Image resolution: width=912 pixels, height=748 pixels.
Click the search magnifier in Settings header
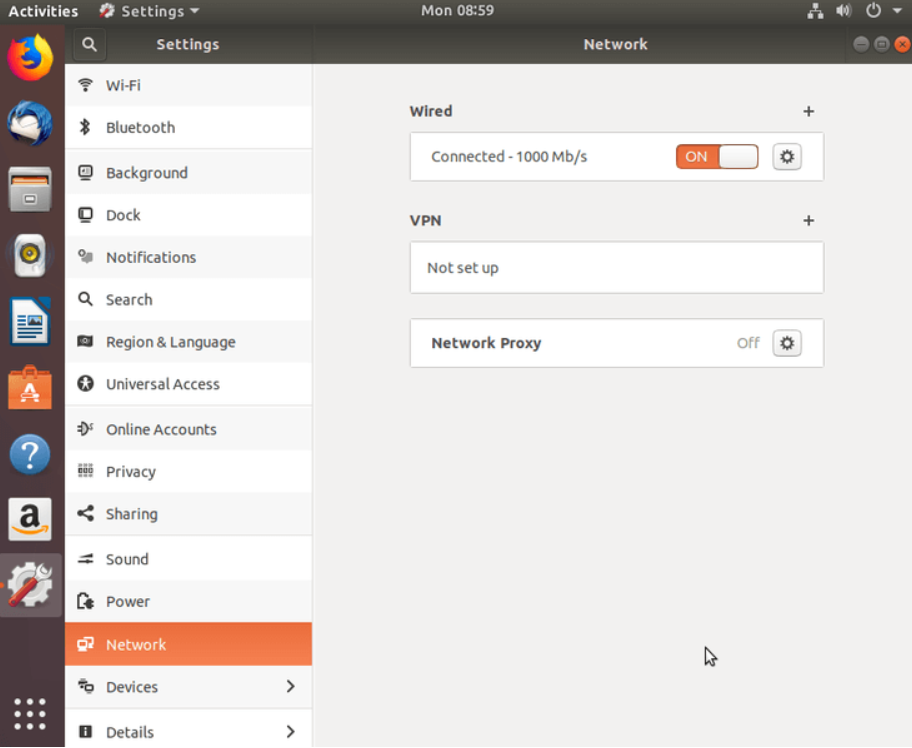89,44
